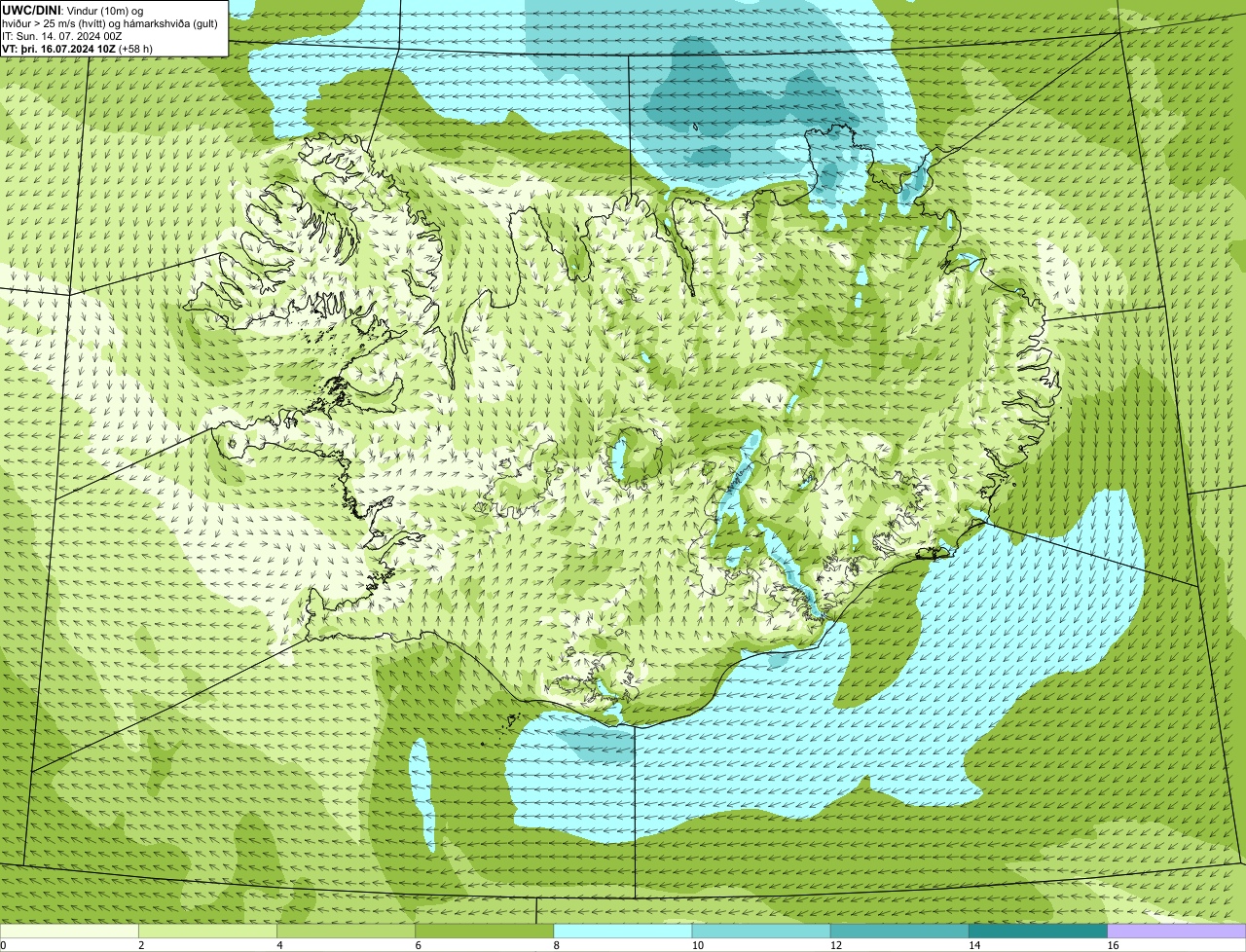This screenshot has height=952, width=1246.
Task: Click the '6' label on the color scale
Action: pos(418,945)
